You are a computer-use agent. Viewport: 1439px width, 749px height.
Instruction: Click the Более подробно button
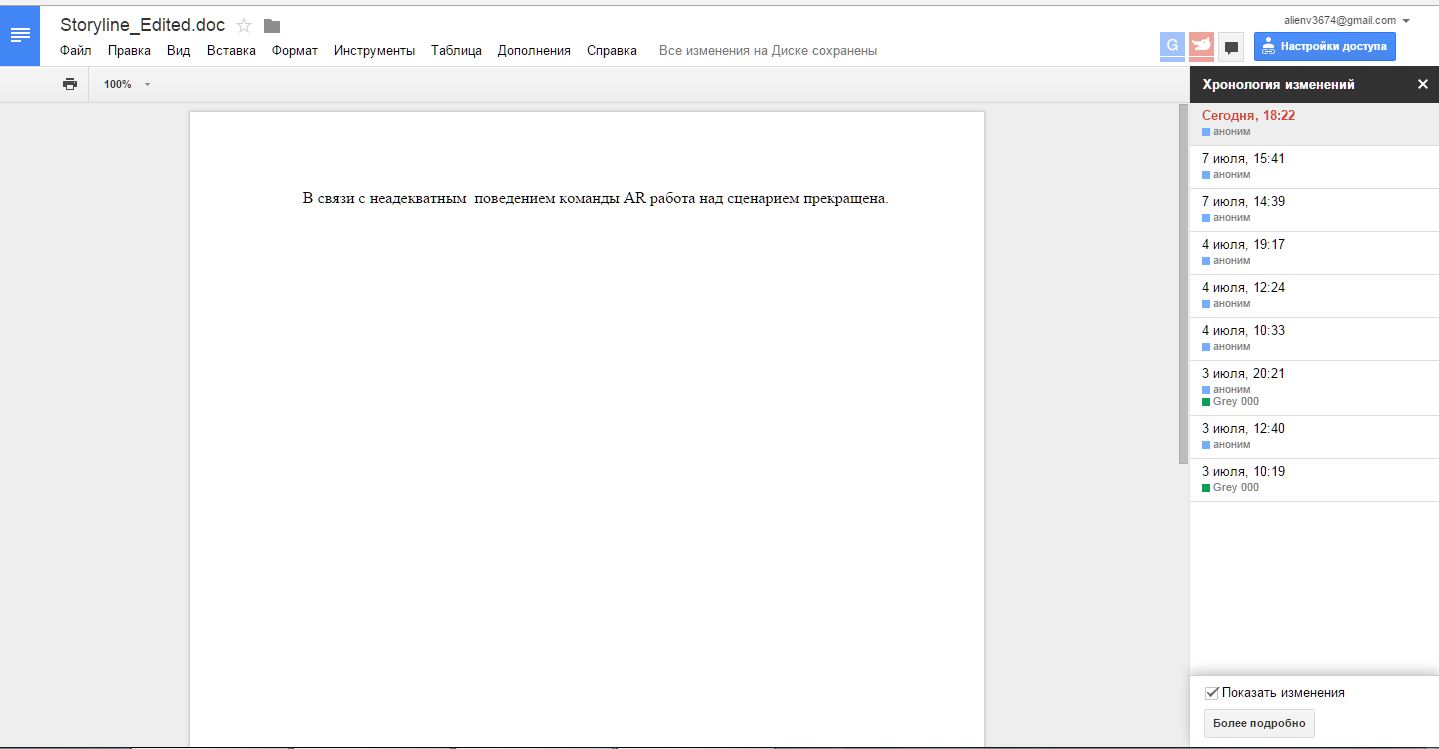[x=1259, y=723]
